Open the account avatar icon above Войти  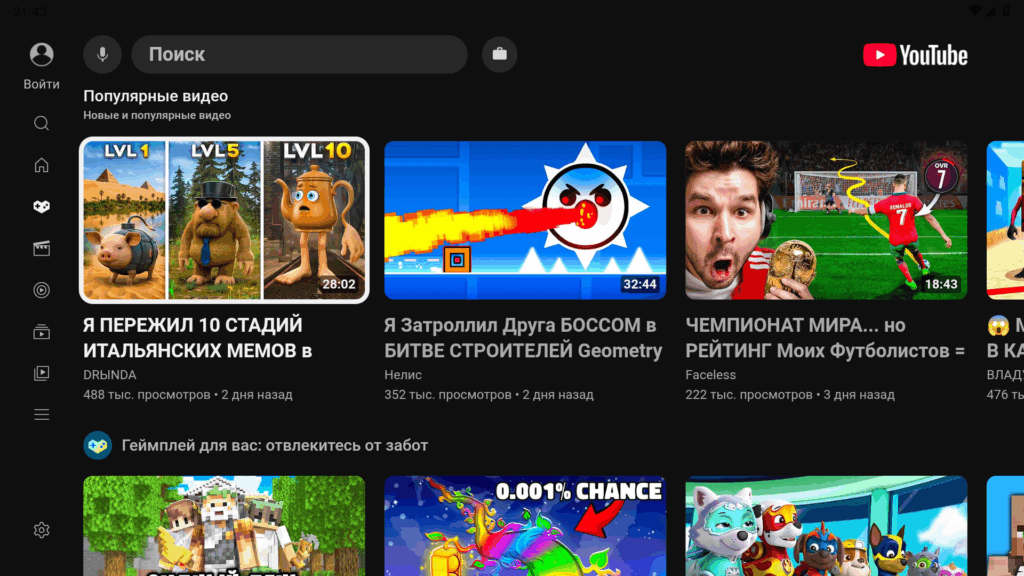coord(41,54)
